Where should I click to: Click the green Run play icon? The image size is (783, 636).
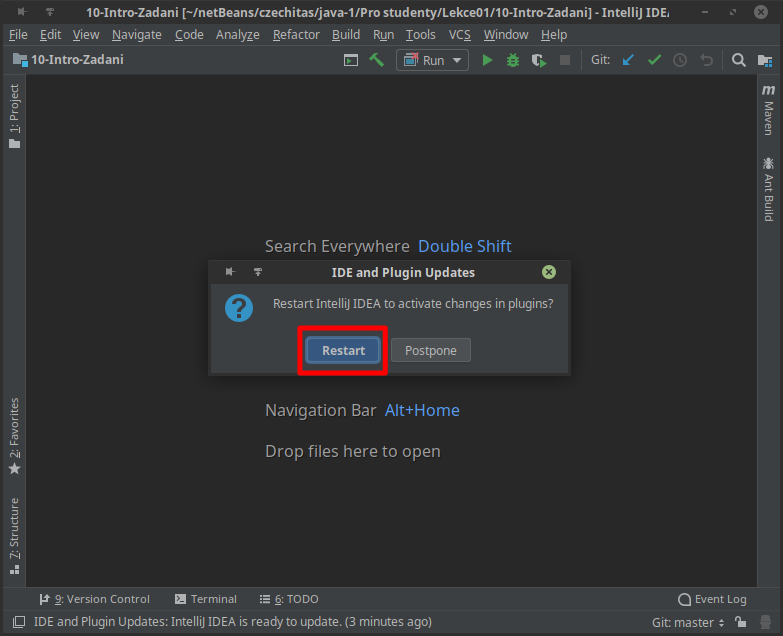(x=487, y=60)
